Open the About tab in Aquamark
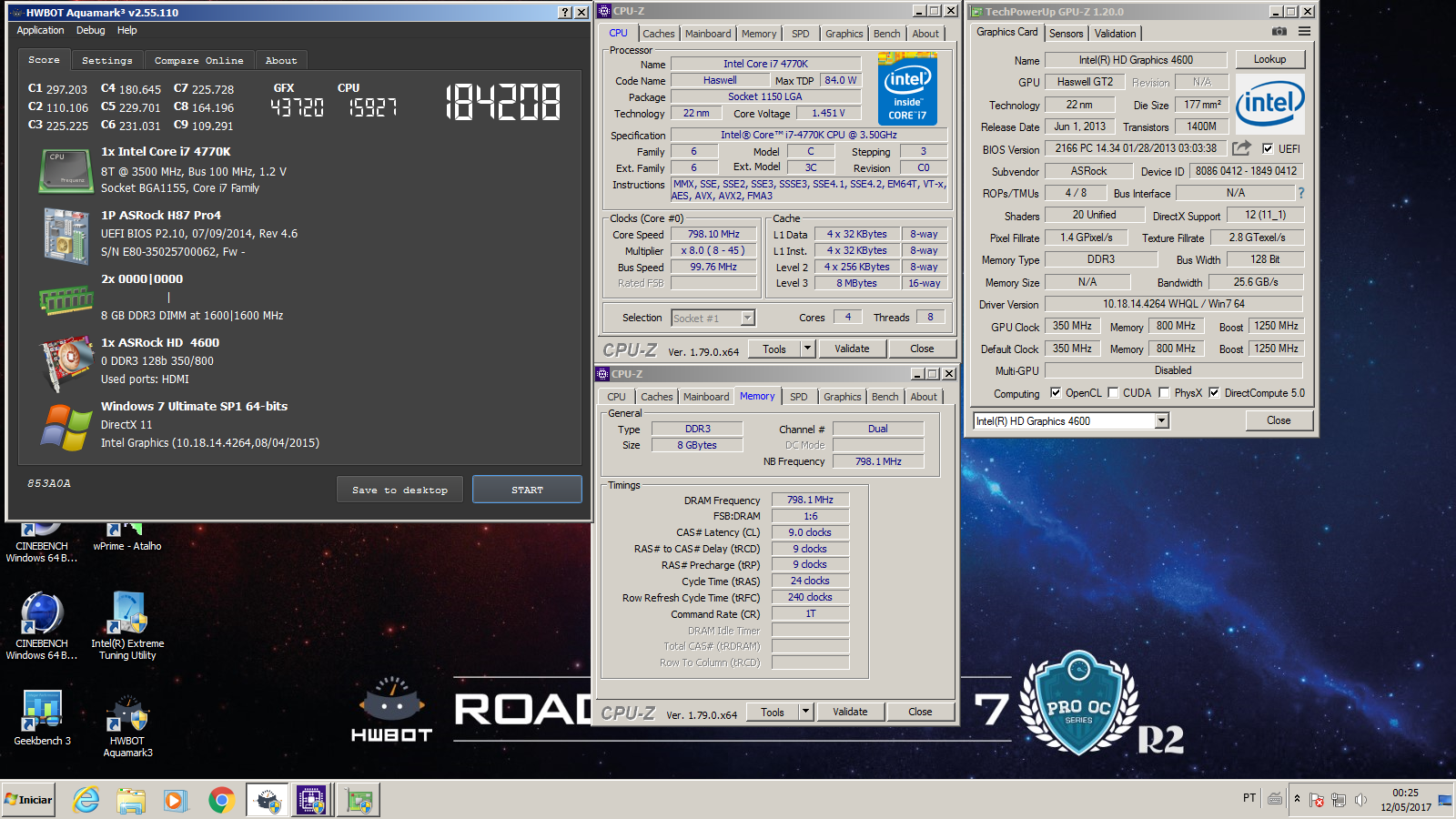 click(x=281, y=60)
